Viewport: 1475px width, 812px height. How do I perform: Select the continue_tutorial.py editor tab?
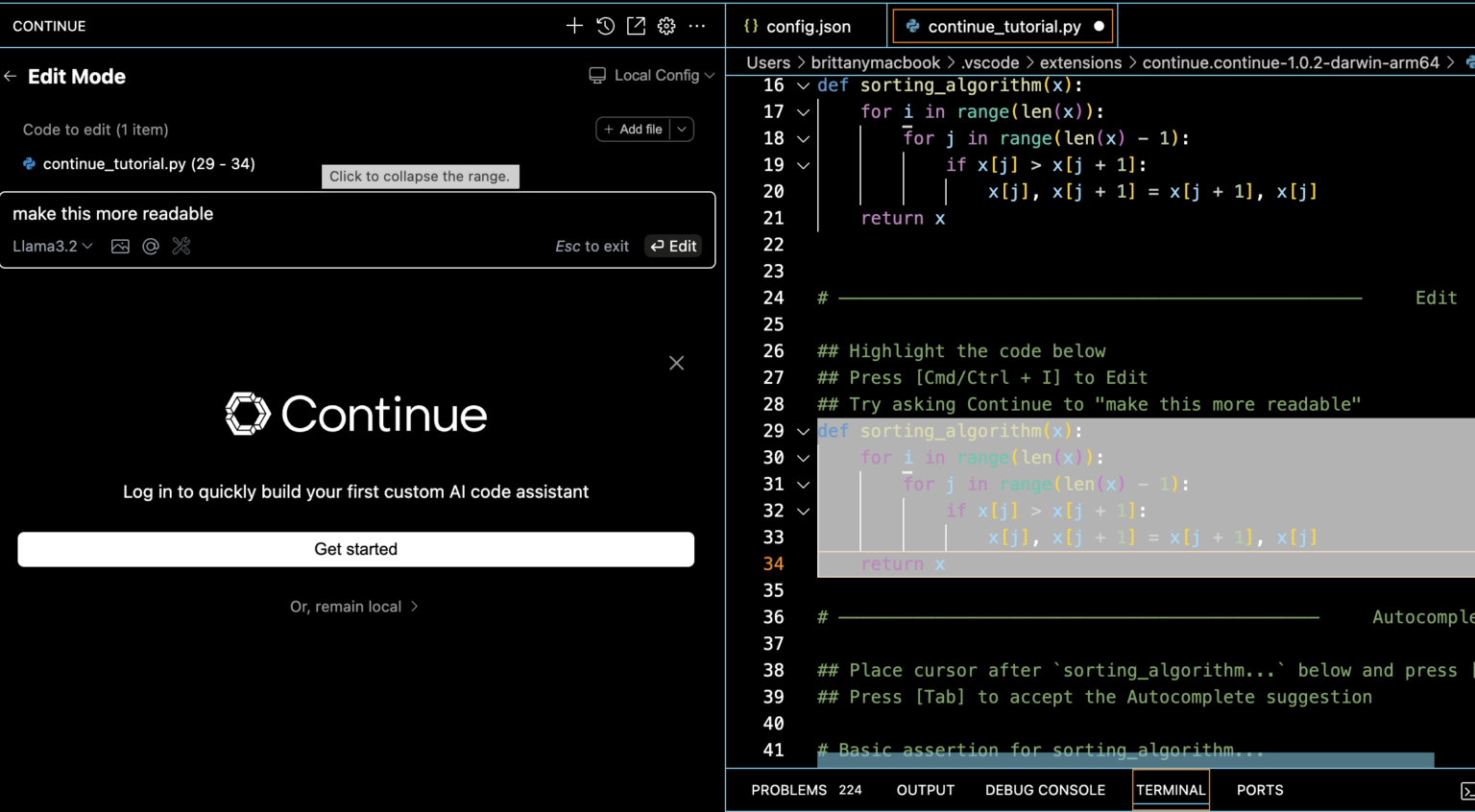point(1003,26)
